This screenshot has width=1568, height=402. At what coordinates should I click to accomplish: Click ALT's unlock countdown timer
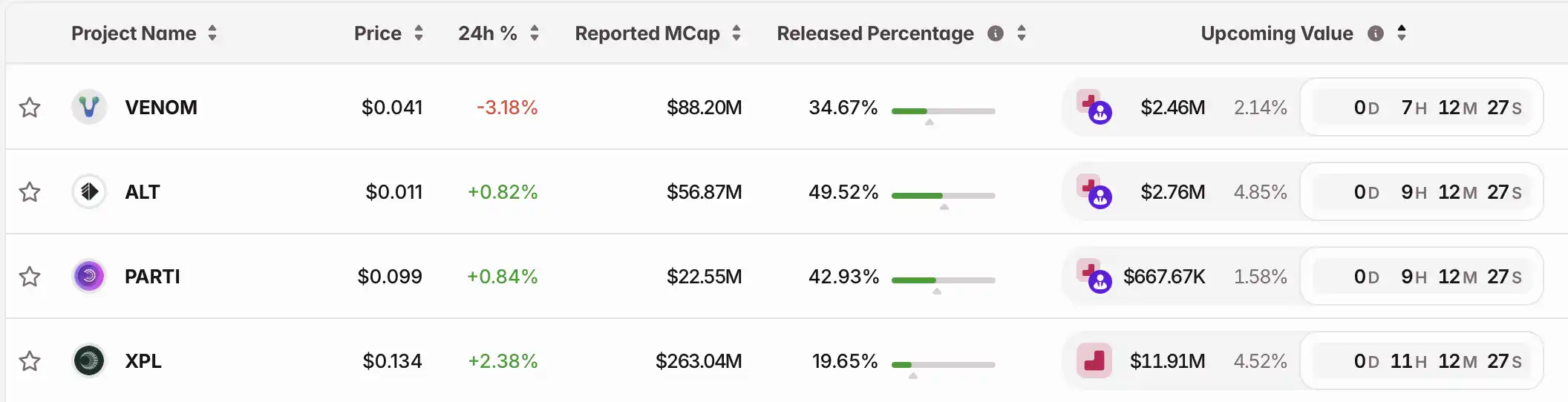(1422, 192)
